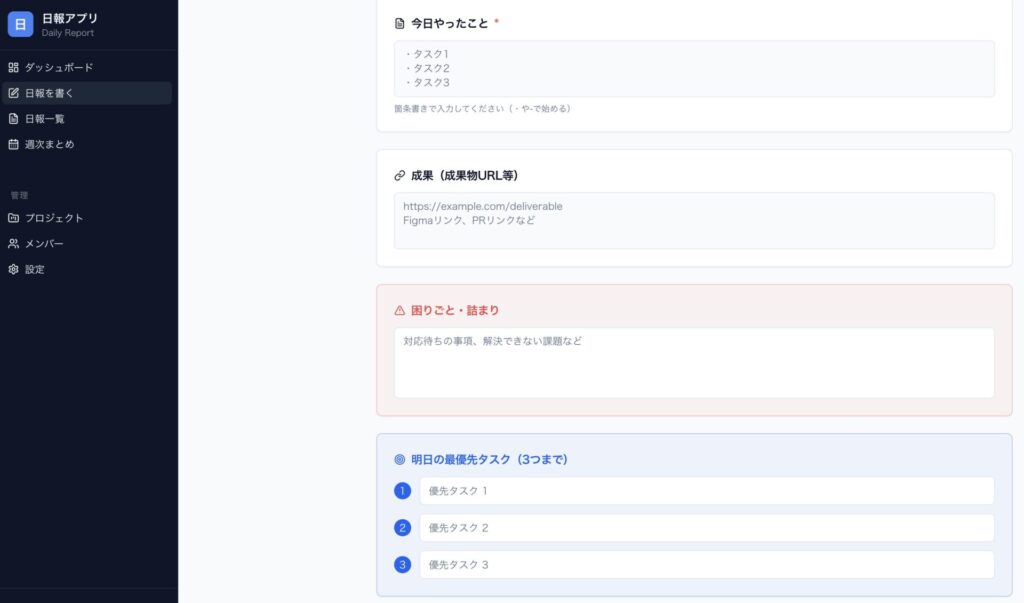
Task: Click the link icon beside 成果
Action: point(400,176)
